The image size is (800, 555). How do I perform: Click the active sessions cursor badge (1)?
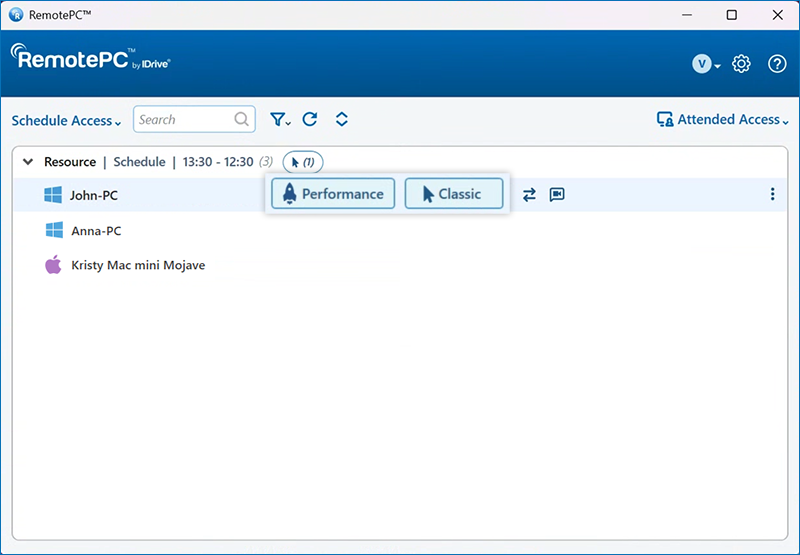click(x=303, y=162)
